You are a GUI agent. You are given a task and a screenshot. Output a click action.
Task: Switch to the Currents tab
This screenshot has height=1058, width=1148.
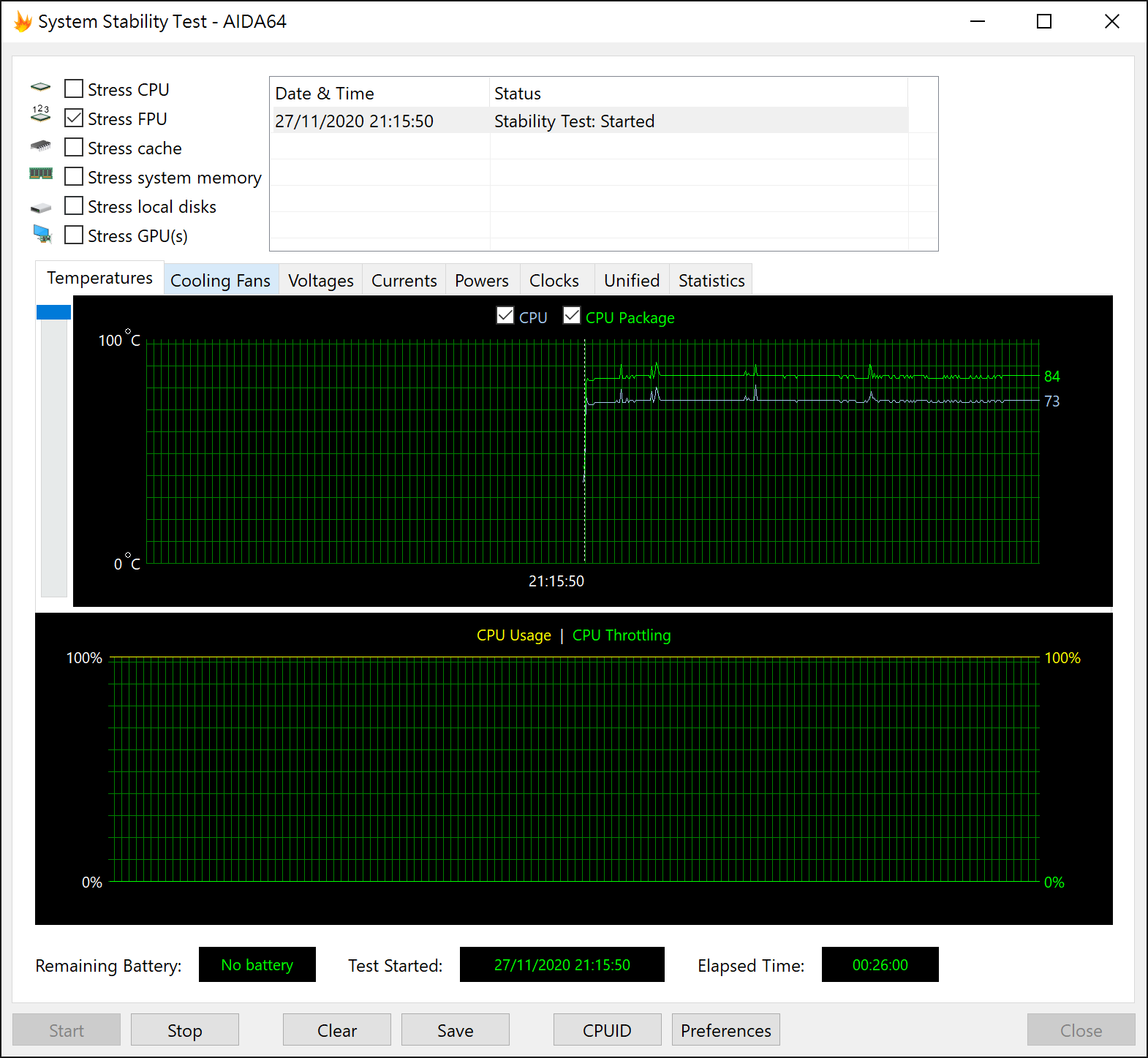404,280
